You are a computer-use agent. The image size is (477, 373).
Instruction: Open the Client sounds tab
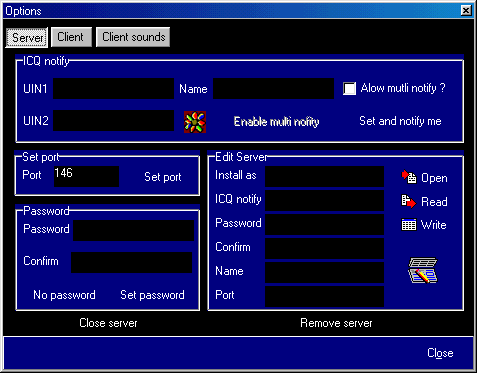click(x=133, y=37)
